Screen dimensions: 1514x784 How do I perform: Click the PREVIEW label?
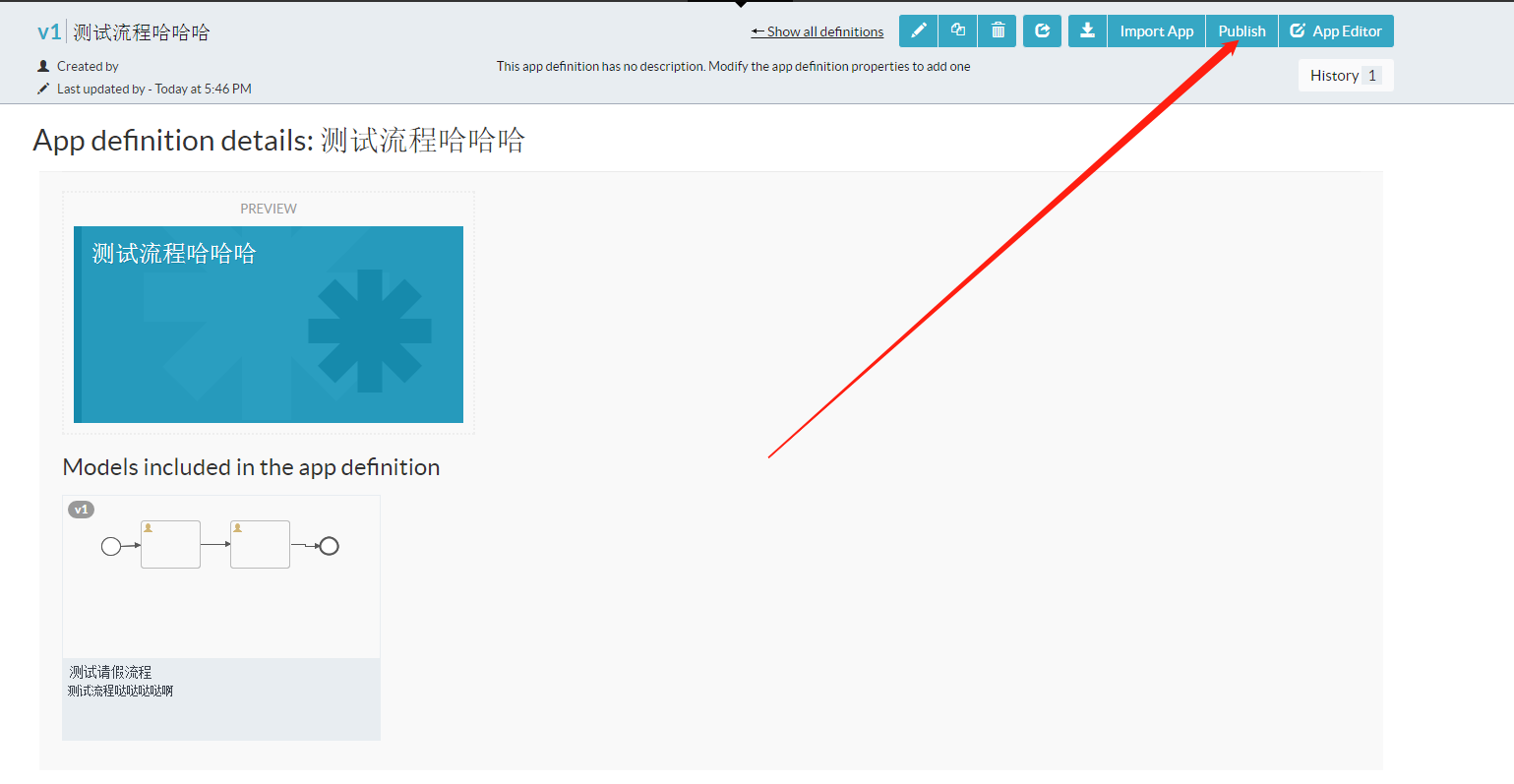[x=269, y=209]
